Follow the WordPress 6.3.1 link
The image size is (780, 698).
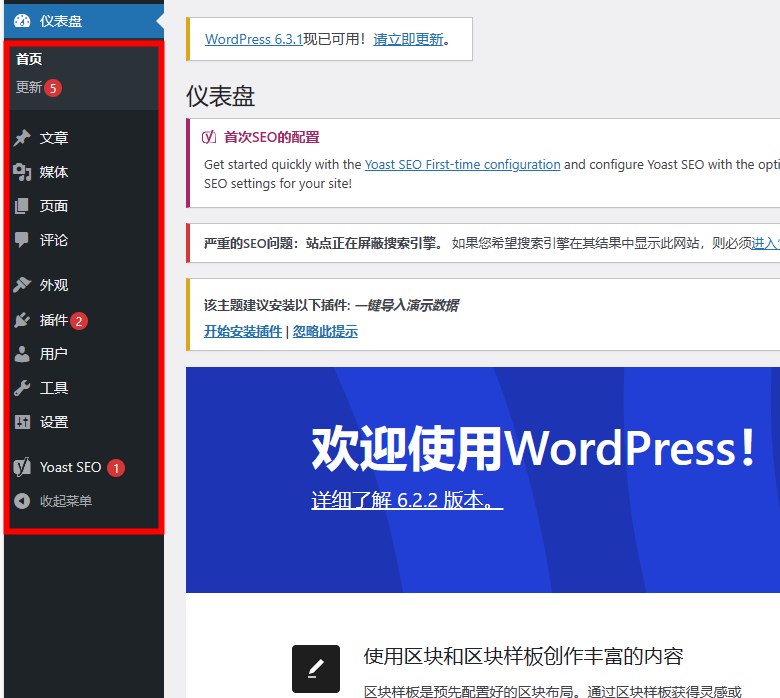(x=254, y=39)
